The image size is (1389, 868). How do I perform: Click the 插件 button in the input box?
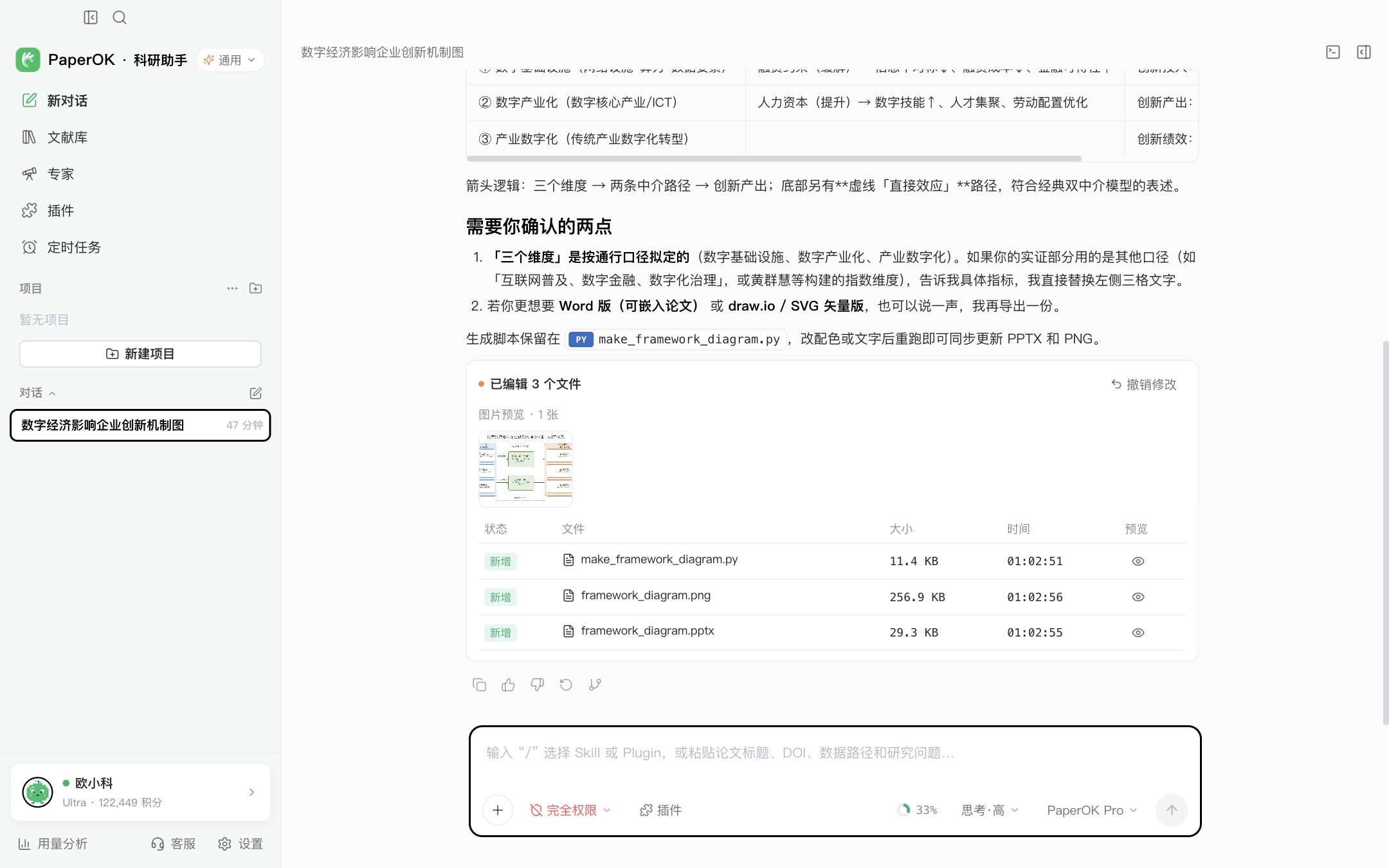[x=660, y=810]
